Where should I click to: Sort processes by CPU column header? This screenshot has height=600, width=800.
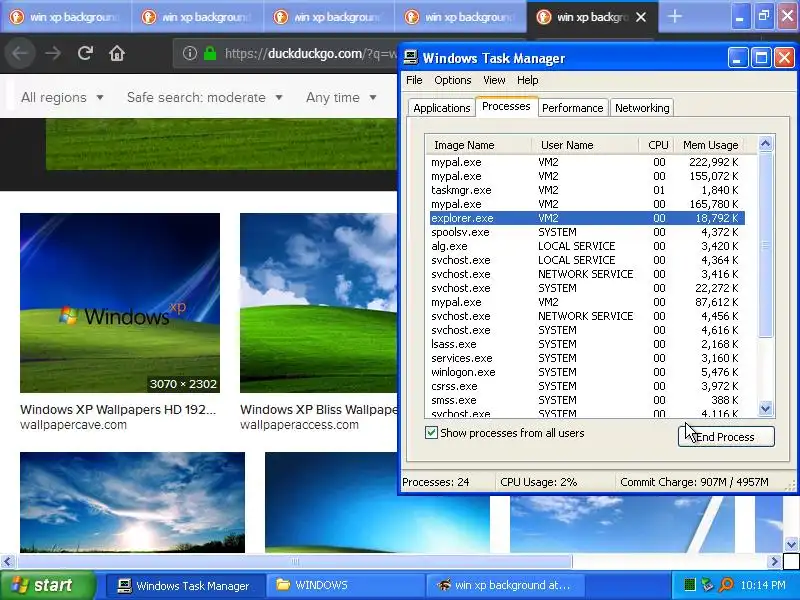pyautogui.click(x=657, y=145)
